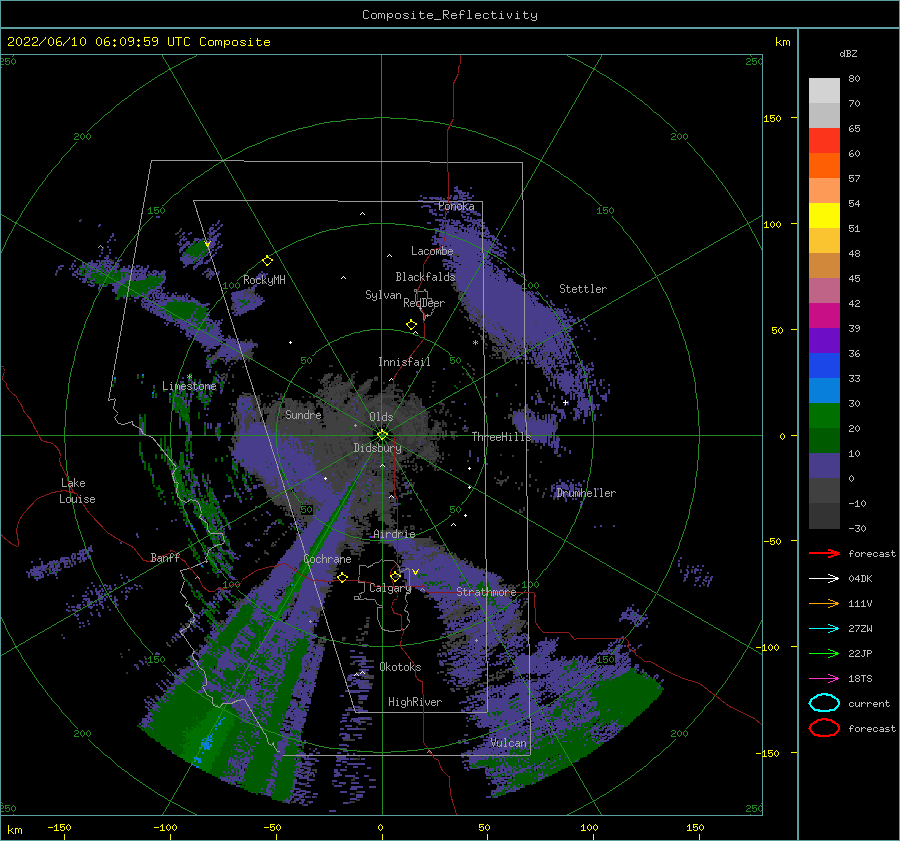Click the Calgary city label

(x=390, y=588)
